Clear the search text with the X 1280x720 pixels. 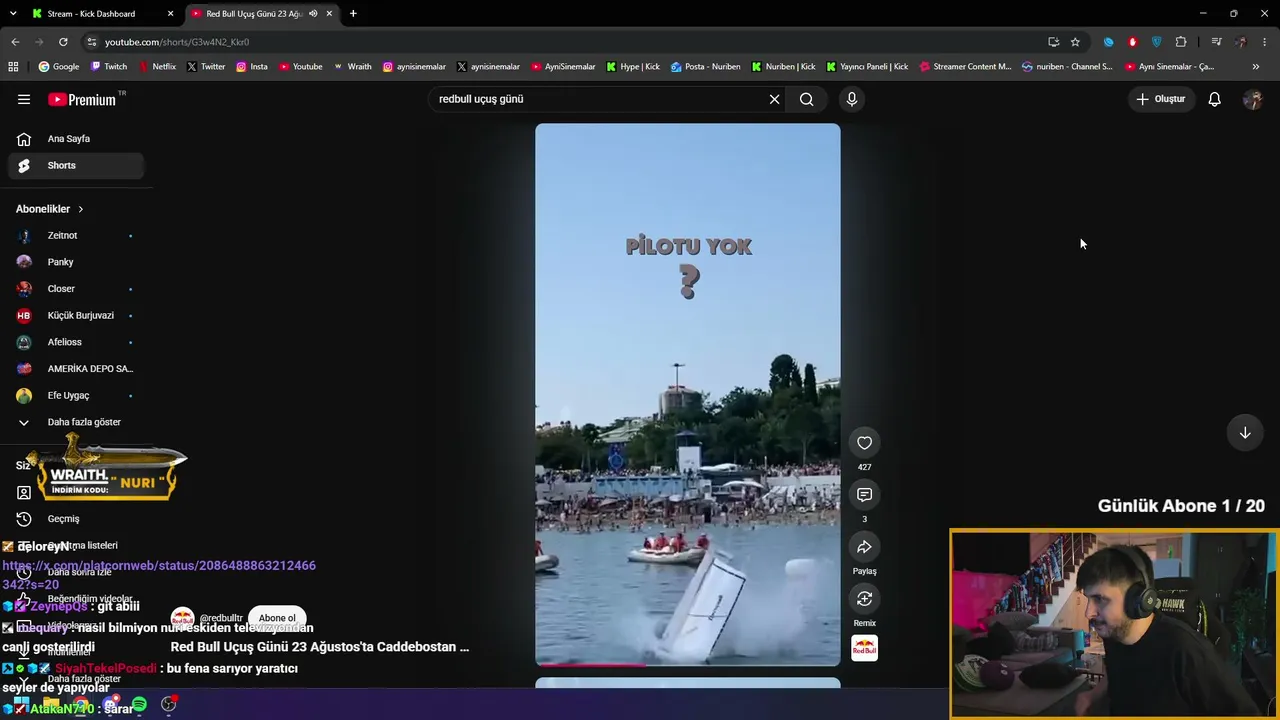click(x=774, y=99)
